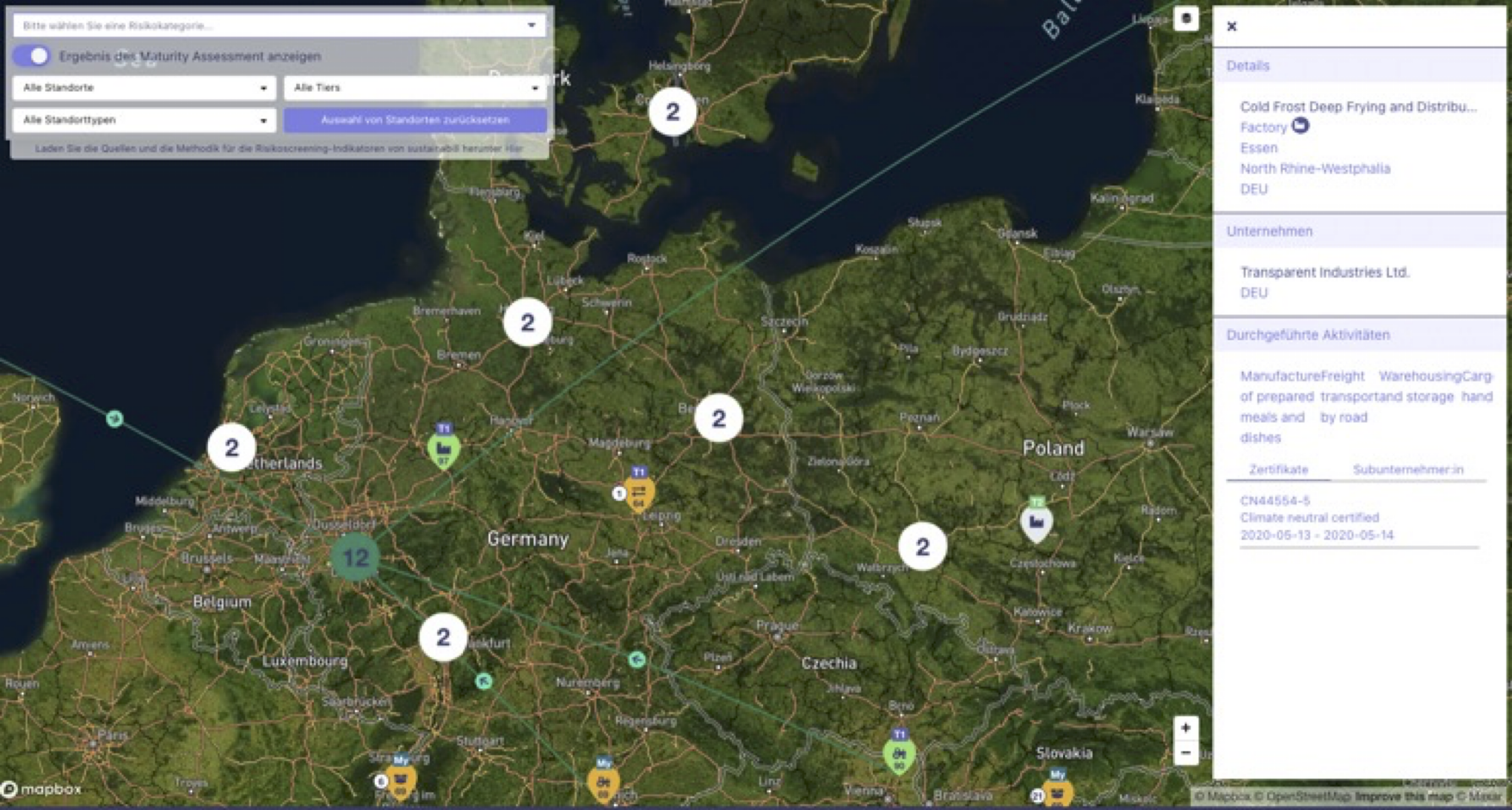Click the 2-cluster marker over the Netherlands

(232, 448)
